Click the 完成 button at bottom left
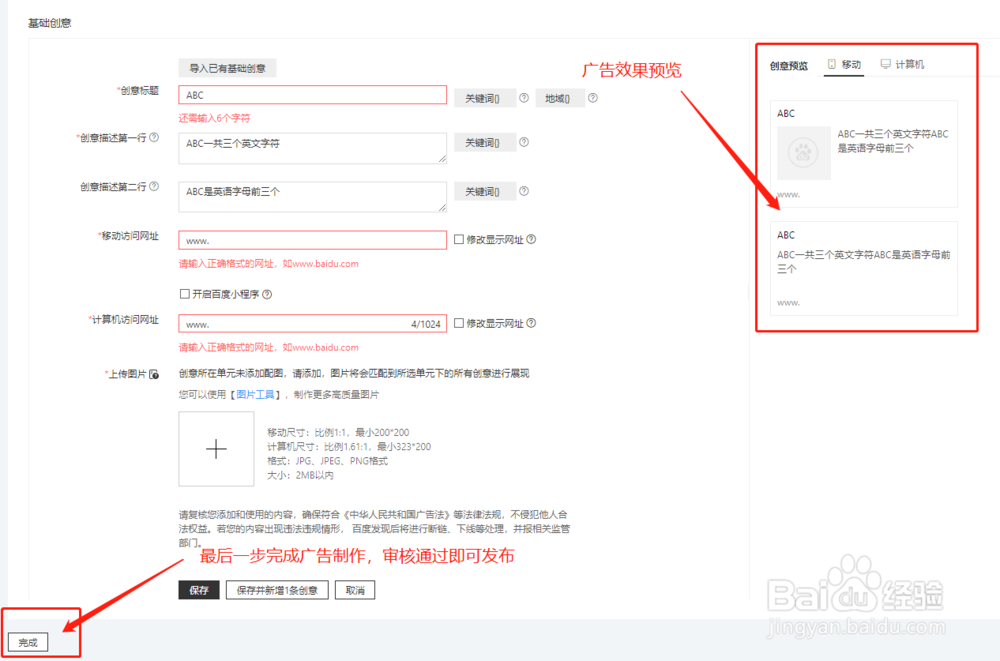The width and height of the screenshot is (1000, 661). pos(28,641)
